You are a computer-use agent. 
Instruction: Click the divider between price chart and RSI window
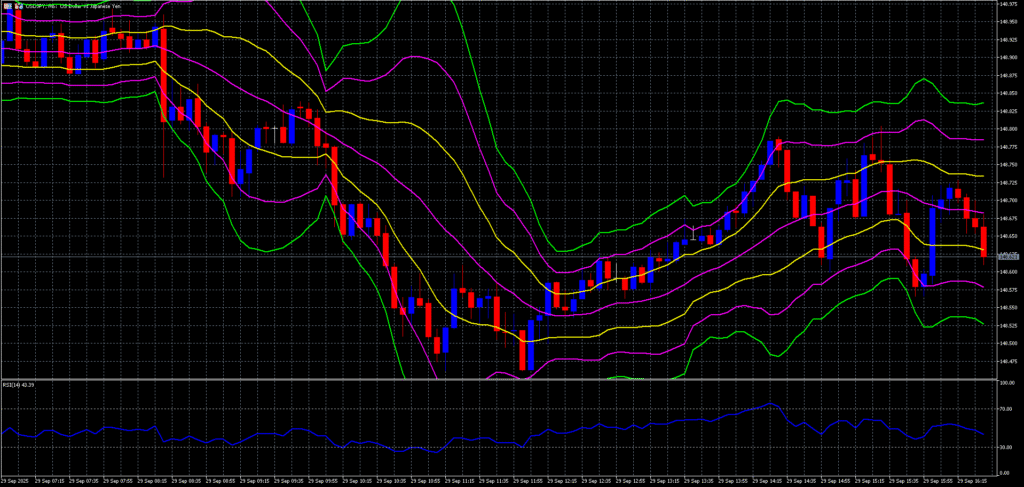(x=500, y=379)
